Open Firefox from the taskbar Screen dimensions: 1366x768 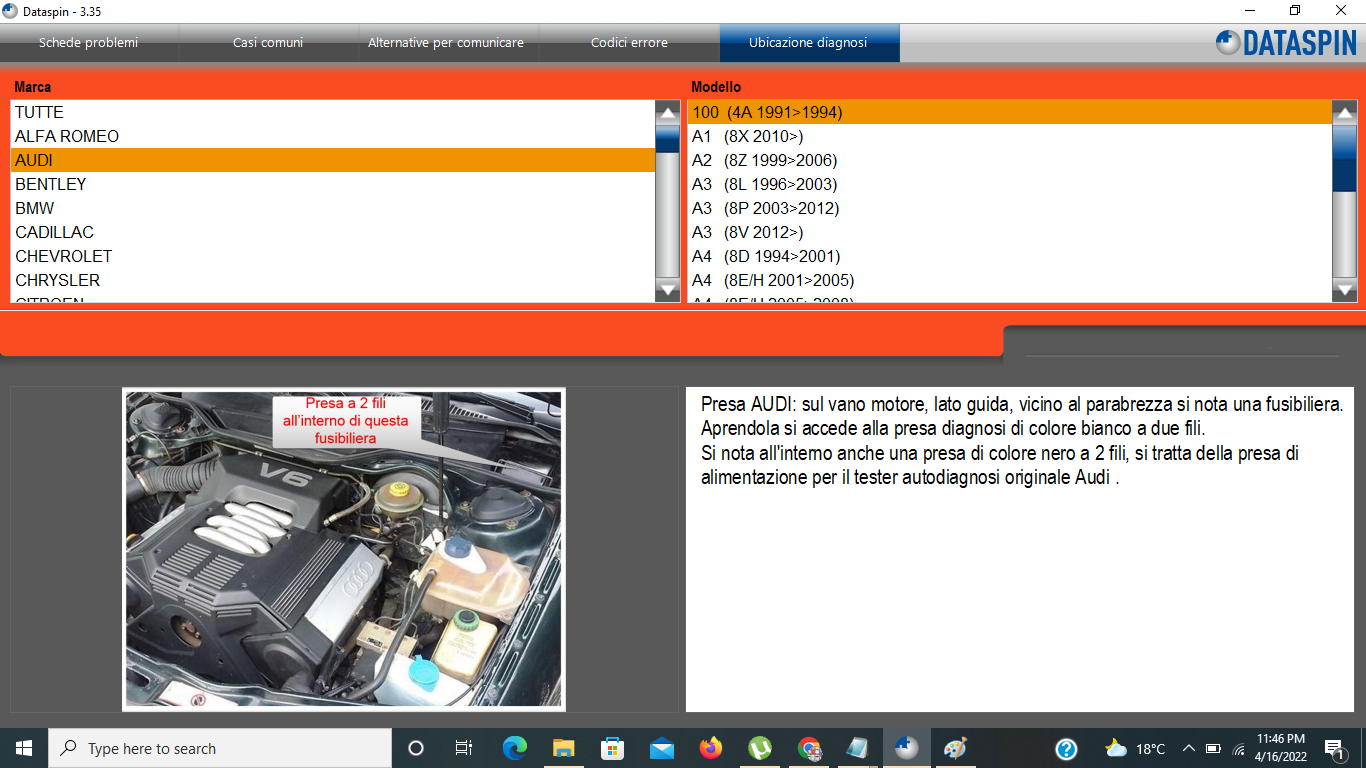[x=711, y=748]
